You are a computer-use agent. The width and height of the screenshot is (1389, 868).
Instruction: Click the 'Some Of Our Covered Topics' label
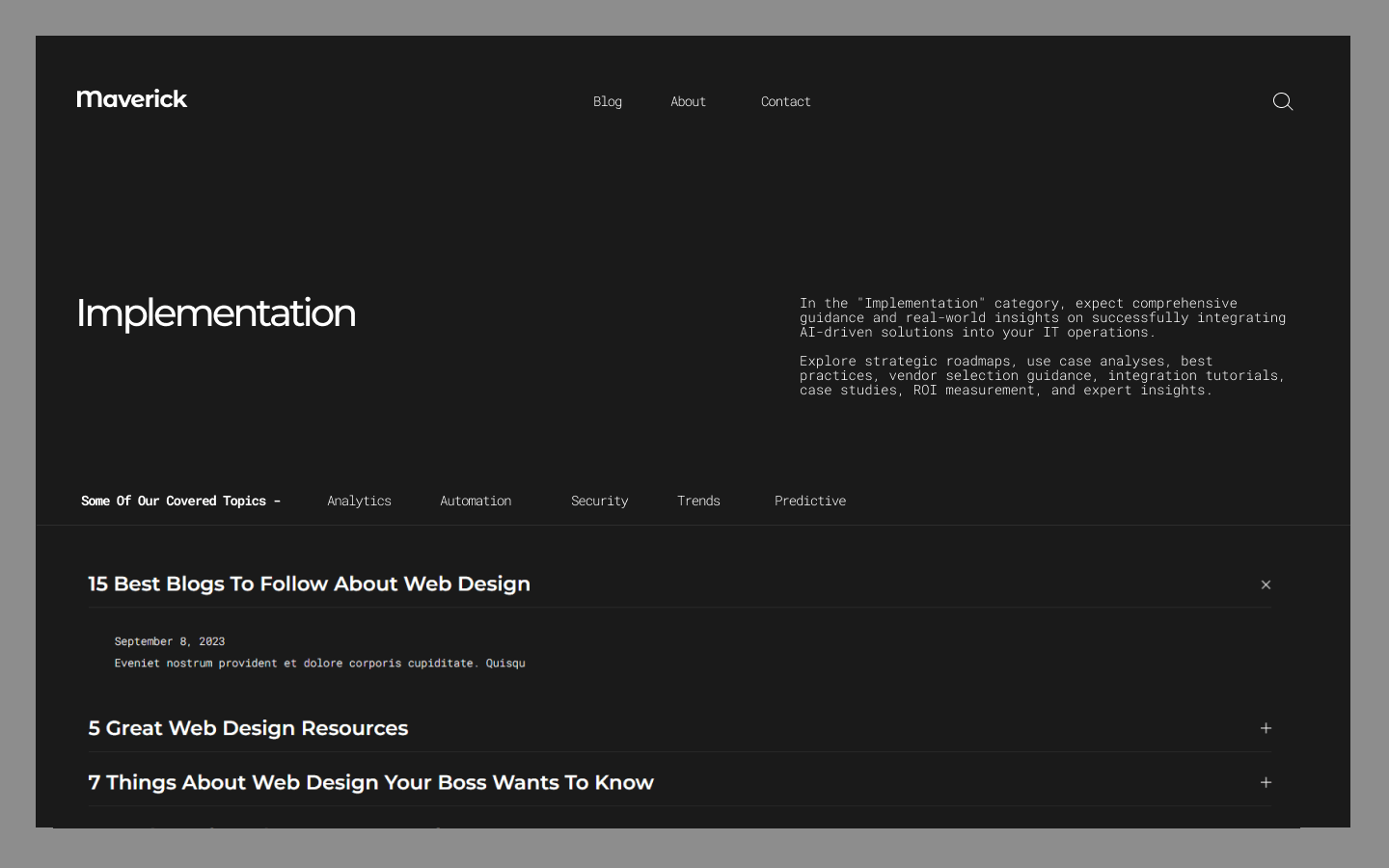click(180, 501)
